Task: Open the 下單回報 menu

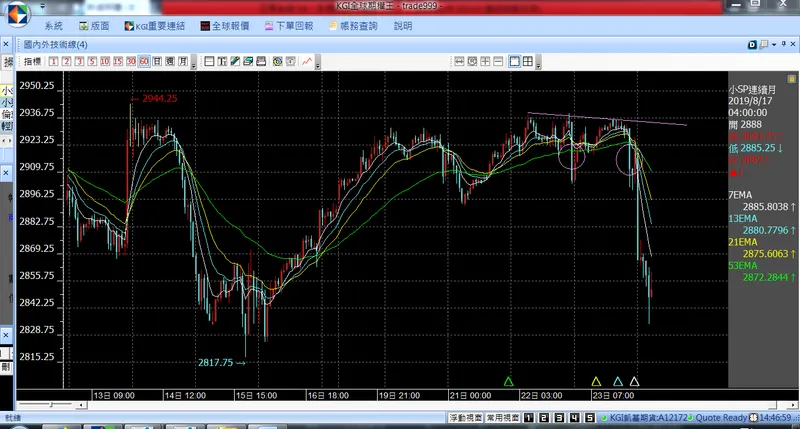Action: [289, 26]
